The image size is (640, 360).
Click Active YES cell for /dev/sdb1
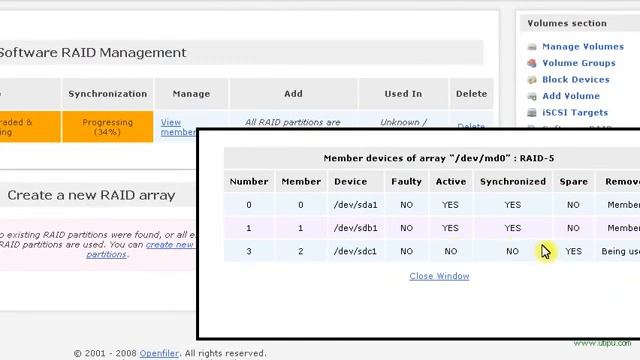pos(451,228)
